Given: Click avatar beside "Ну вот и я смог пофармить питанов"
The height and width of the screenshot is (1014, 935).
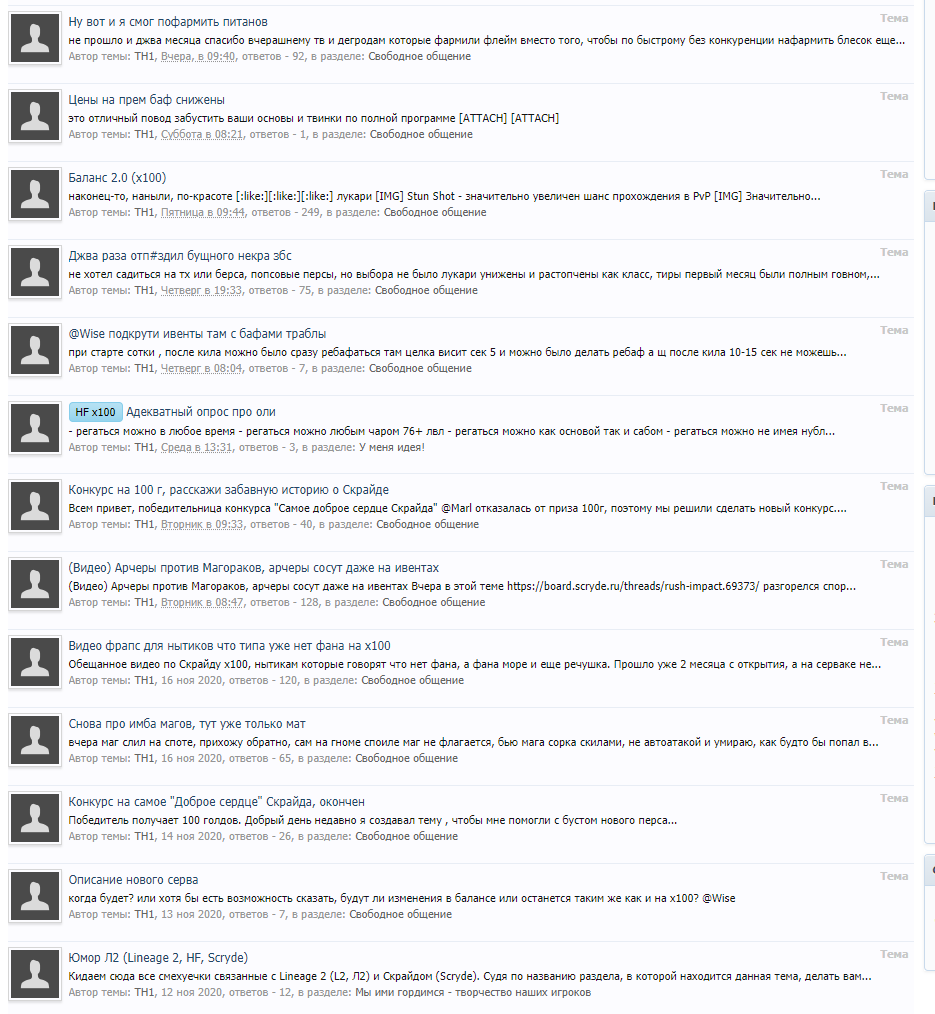Looking at the screenshot, I should [35, 38].
